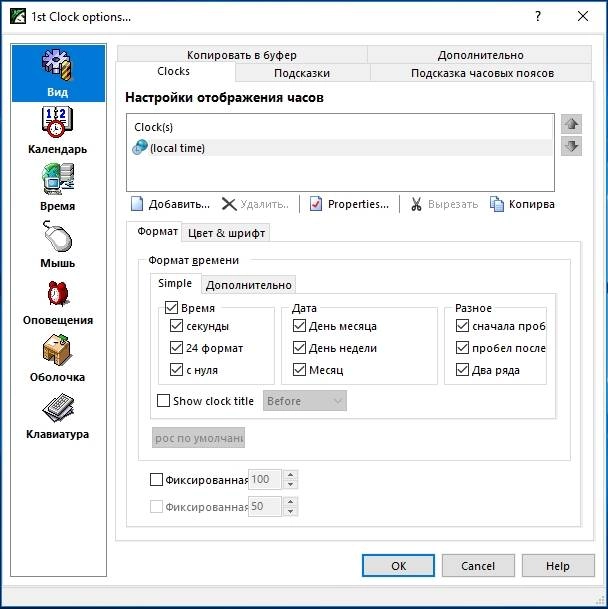This screenshot has height=609, width=608.
Task: Toggle the Месяц checkbox
Action: [x=299, y=369]
